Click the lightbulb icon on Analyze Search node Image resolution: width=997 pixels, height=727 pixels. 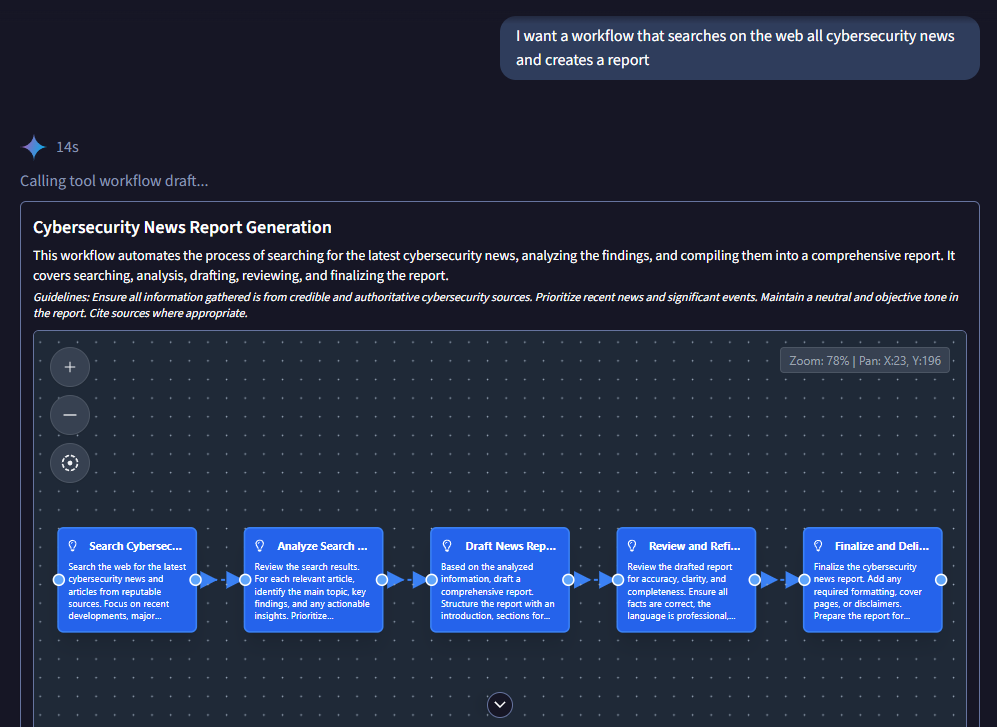click(259, 546)
